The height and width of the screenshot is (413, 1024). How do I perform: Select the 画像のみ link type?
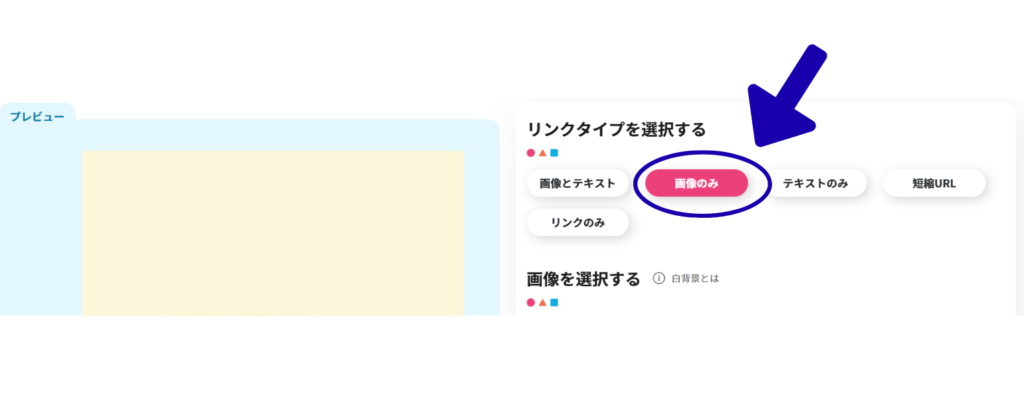pos(696,184)
